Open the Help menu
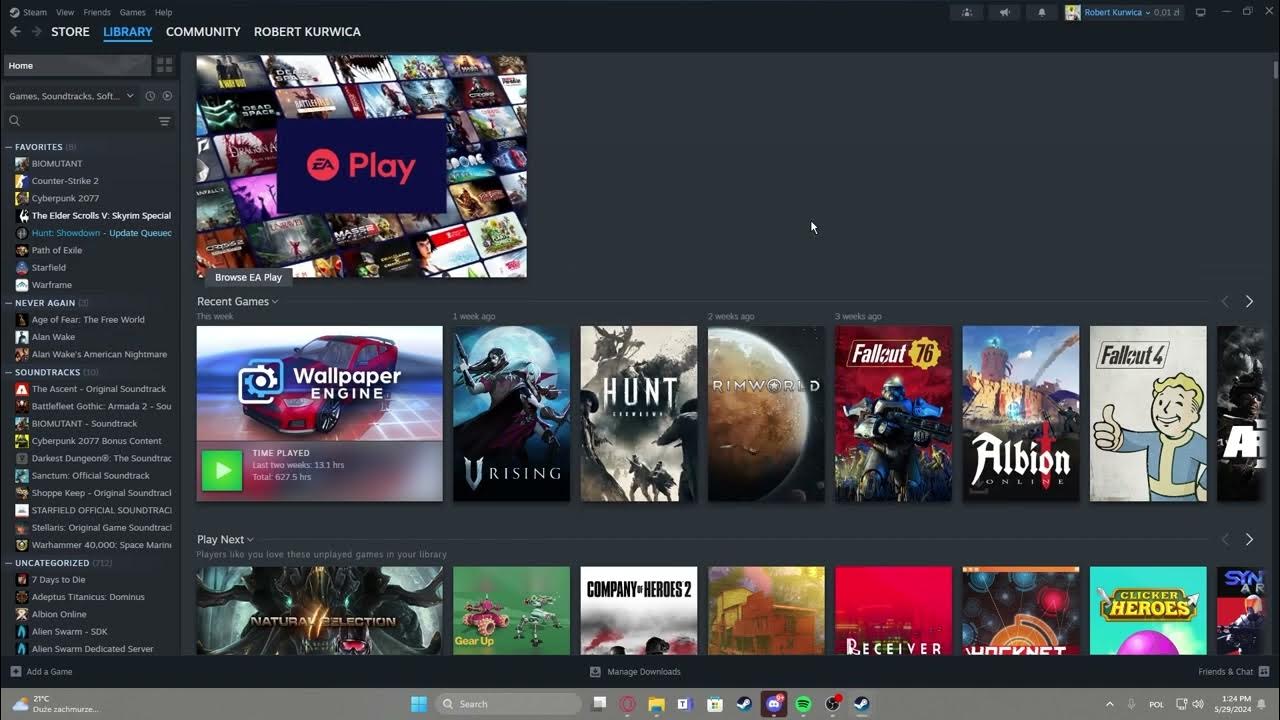The width and height of the screenshot is (1280, 720). pyautogui.click(x=163, y=12)
